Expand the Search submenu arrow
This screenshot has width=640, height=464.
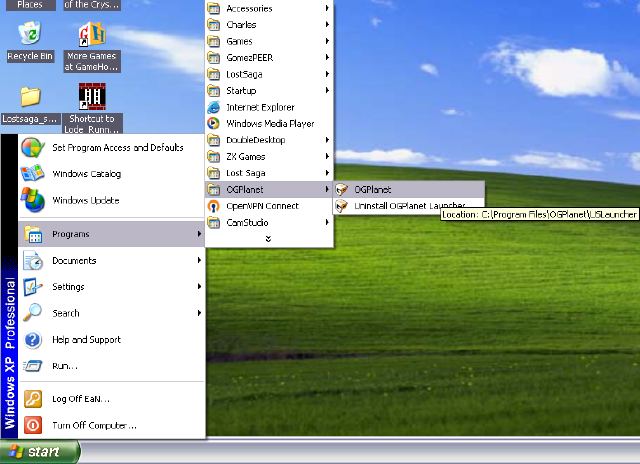coord(199,313)
